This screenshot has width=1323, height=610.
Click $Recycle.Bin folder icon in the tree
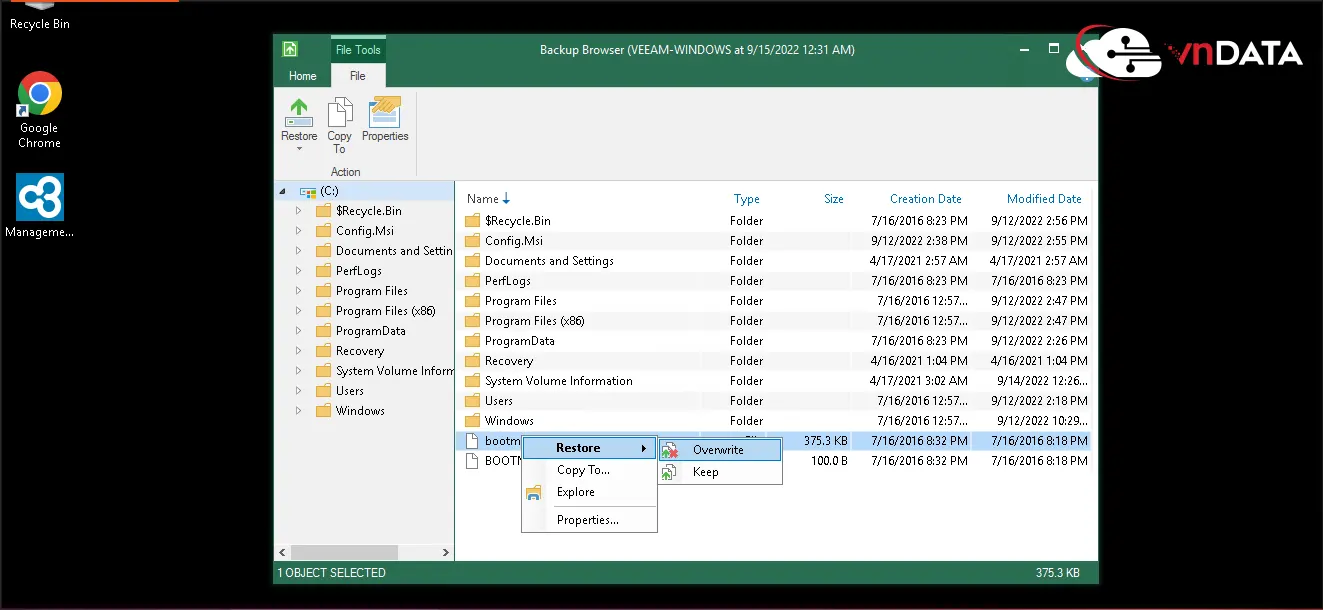coord(323,211)
